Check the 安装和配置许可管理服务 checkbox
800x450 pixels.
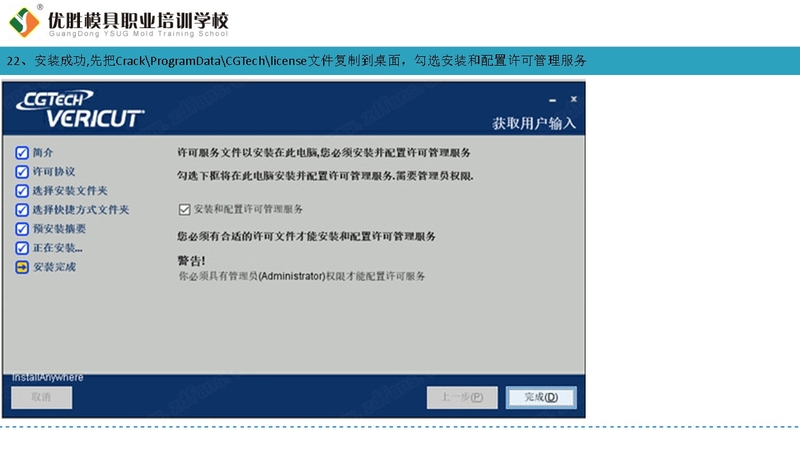(184, 210)
